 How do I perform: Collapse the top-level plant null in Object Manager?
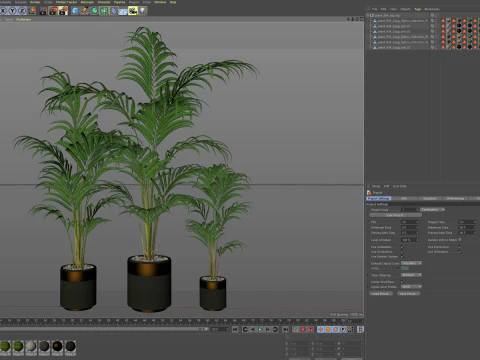[x=368, y=15]
